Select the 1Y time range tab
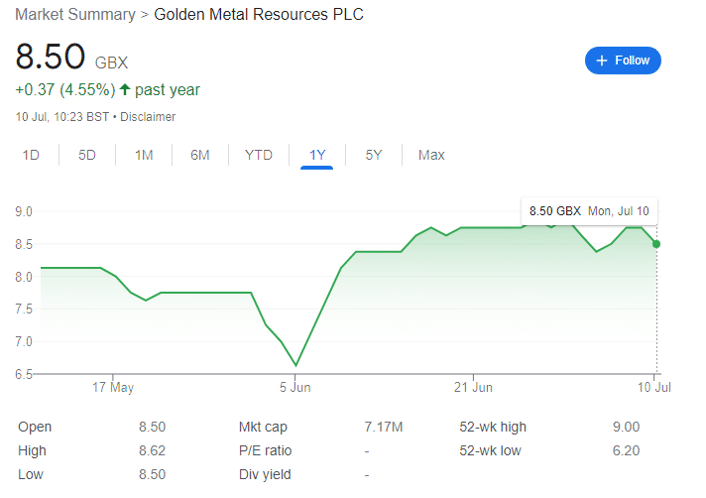 317,155
